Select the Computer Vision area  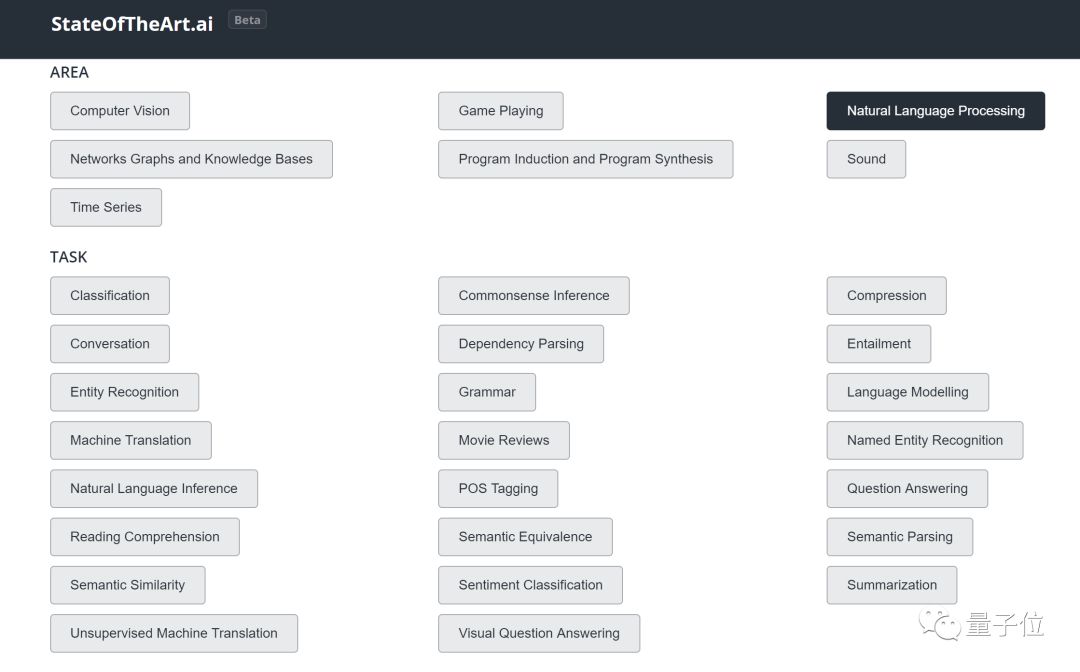tap(120, 111)
